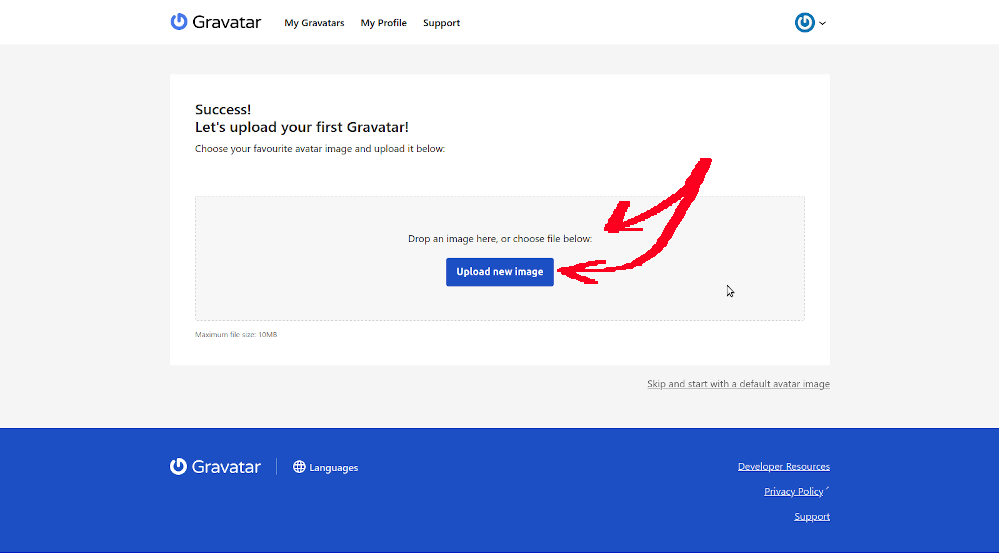This screenshot has height=554, width=999.
Task: Open the Developer Resources footer link
Action: (x=783, y=466)
